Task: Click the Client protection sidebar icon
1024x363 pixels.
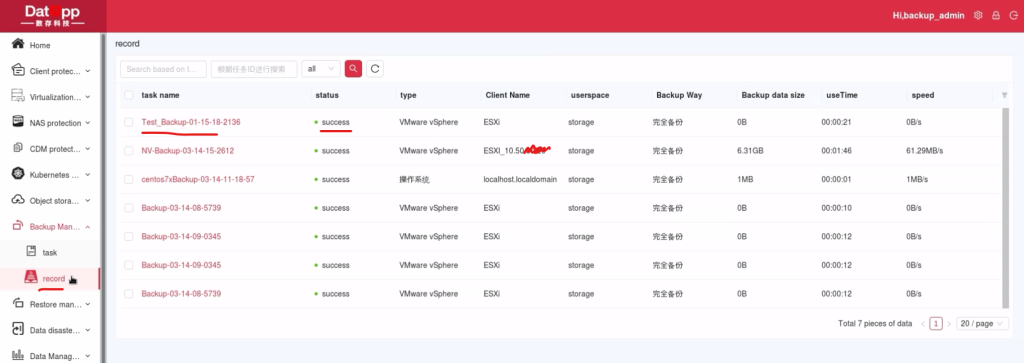Action: click(x=18, y=71)
